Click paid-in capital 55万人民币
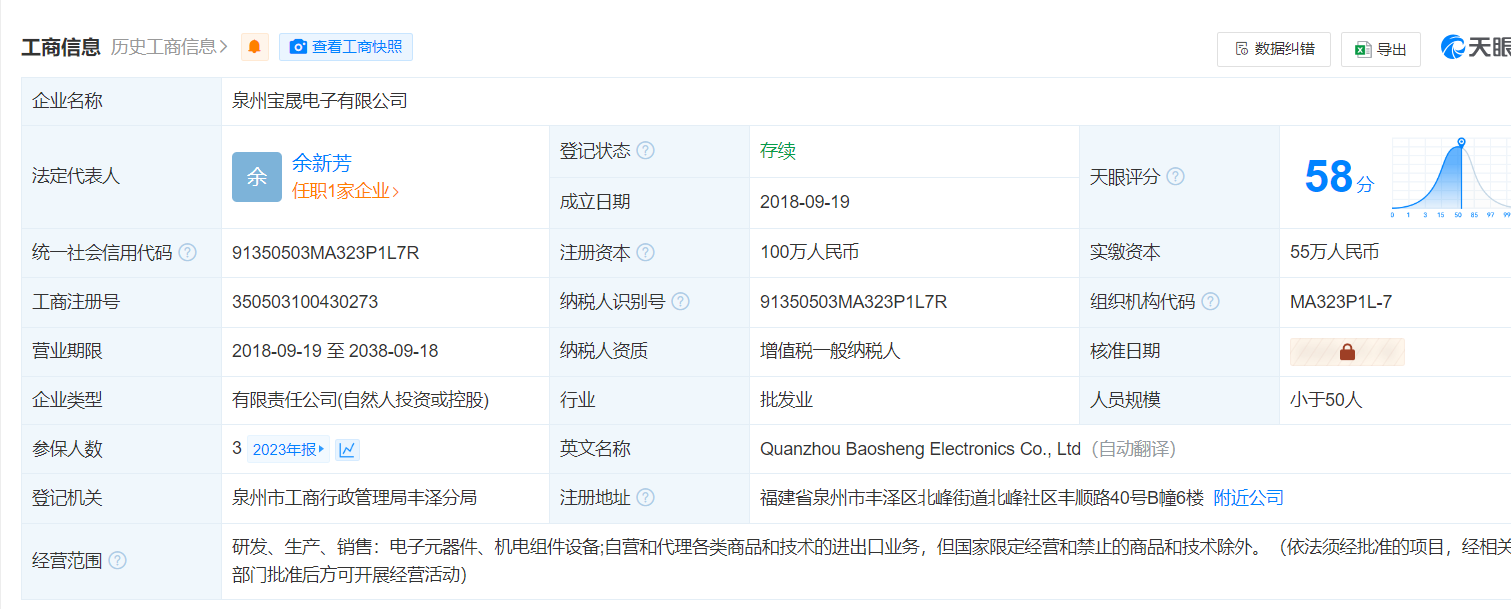1511x609 pixels. click(x=1335, y=253)
